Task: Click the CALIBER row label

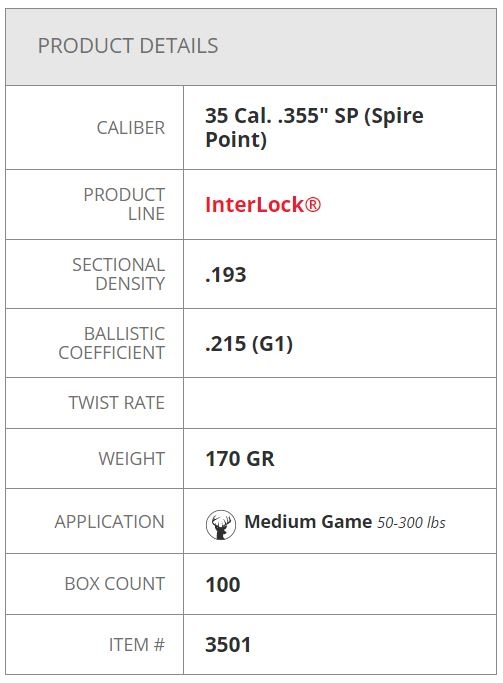Action: (131, 128)
